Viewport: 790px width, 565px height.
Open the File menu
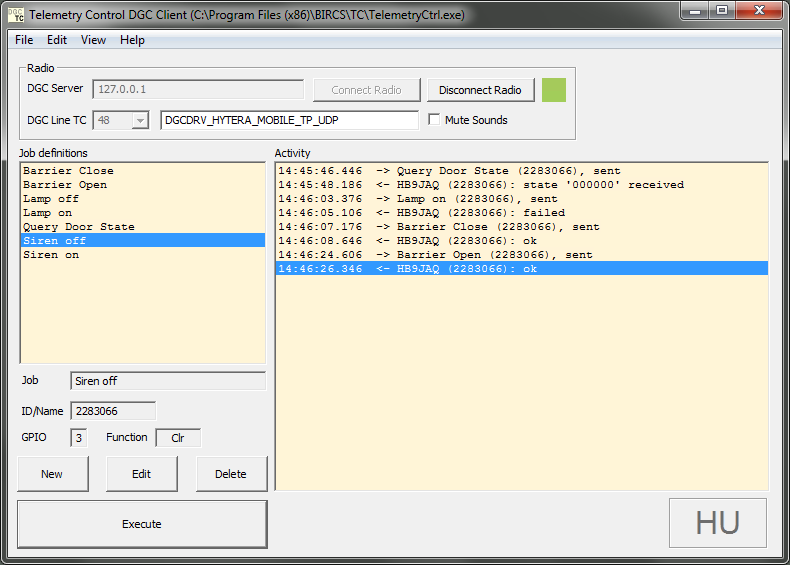point(24,40)
